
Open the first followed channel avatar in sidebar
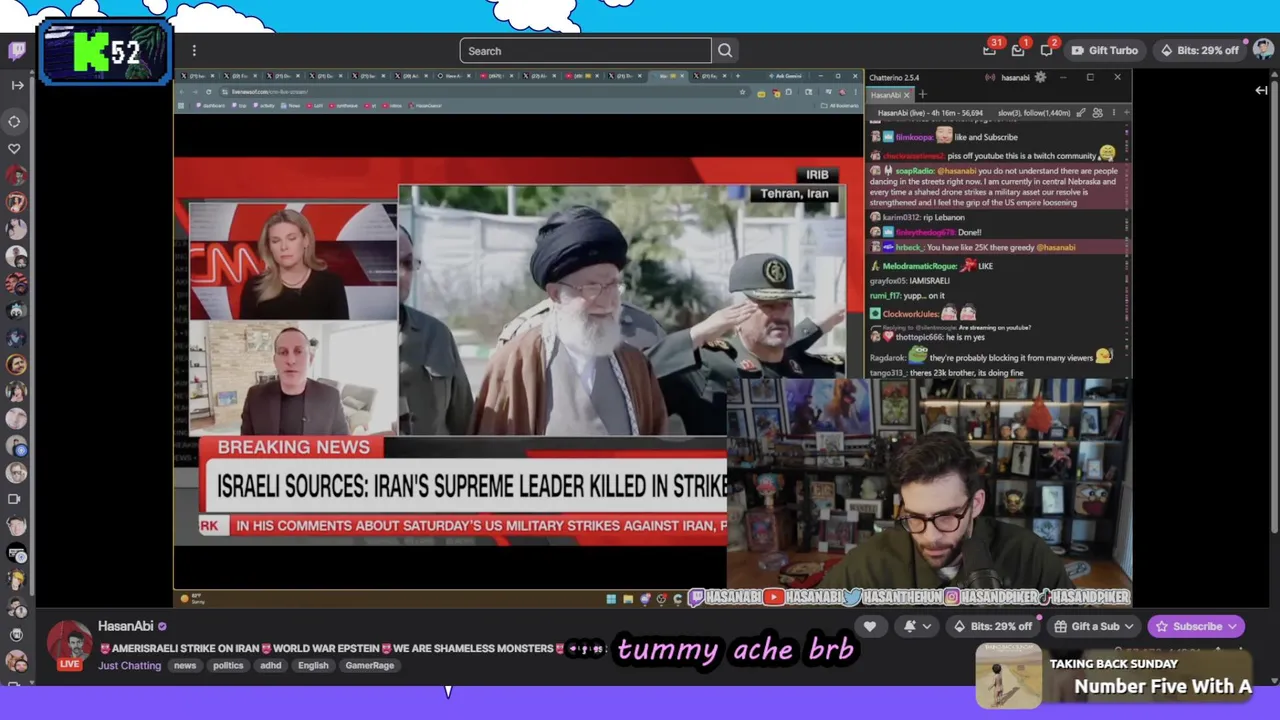point(15,175)
